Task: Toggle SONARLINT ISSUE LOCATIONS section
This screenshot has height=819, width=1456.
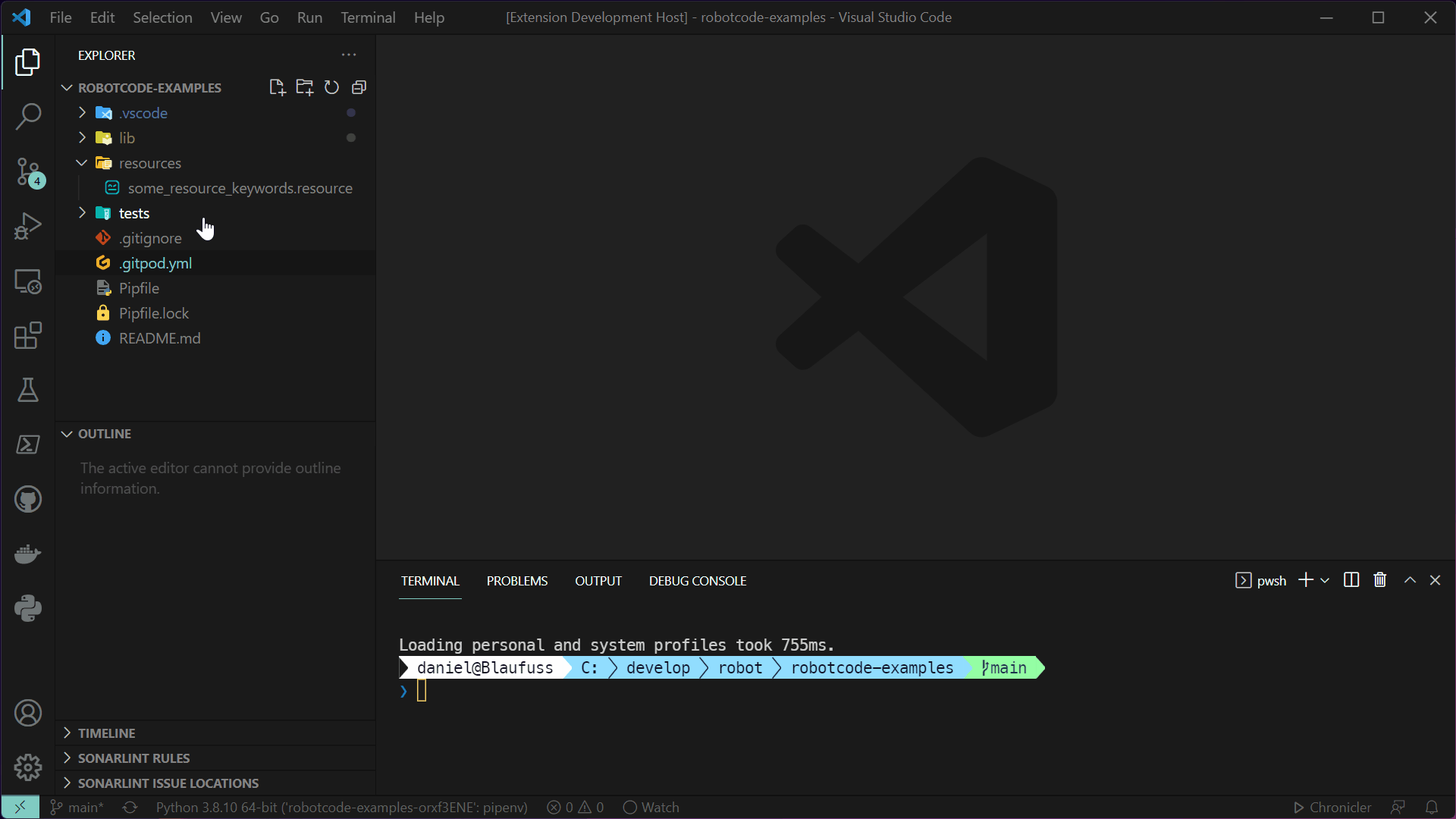Action: 168,783
